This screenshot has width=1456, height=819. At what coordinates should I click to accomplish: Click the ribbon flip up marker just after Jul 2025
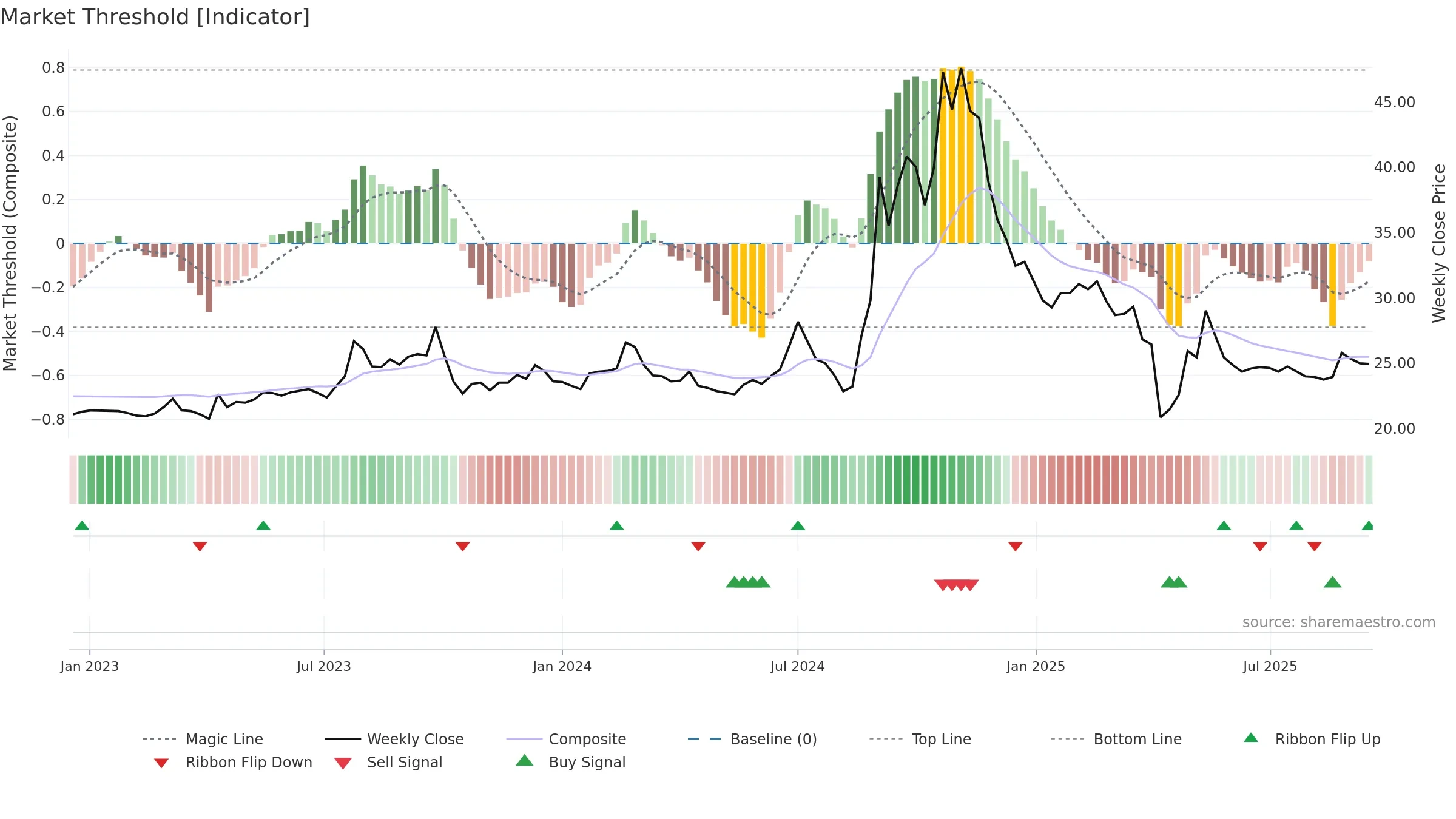pos(1296,525)
